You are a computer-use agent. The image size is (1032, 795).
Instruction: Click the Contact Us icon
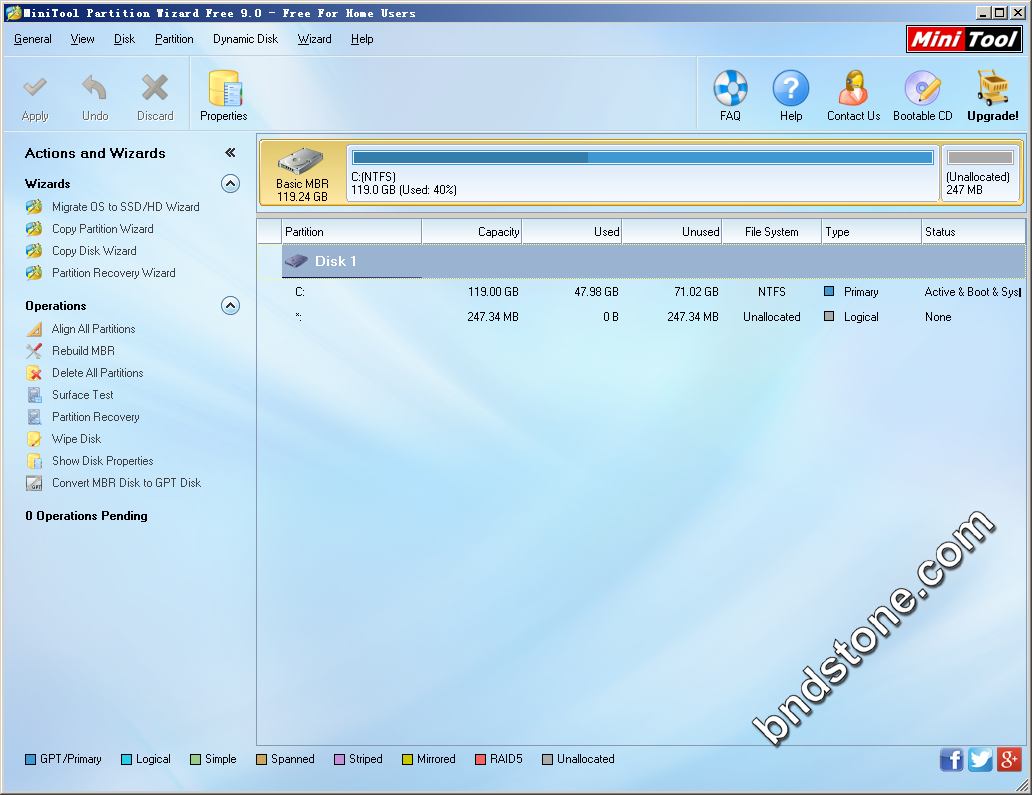click(x=854, y=88)
